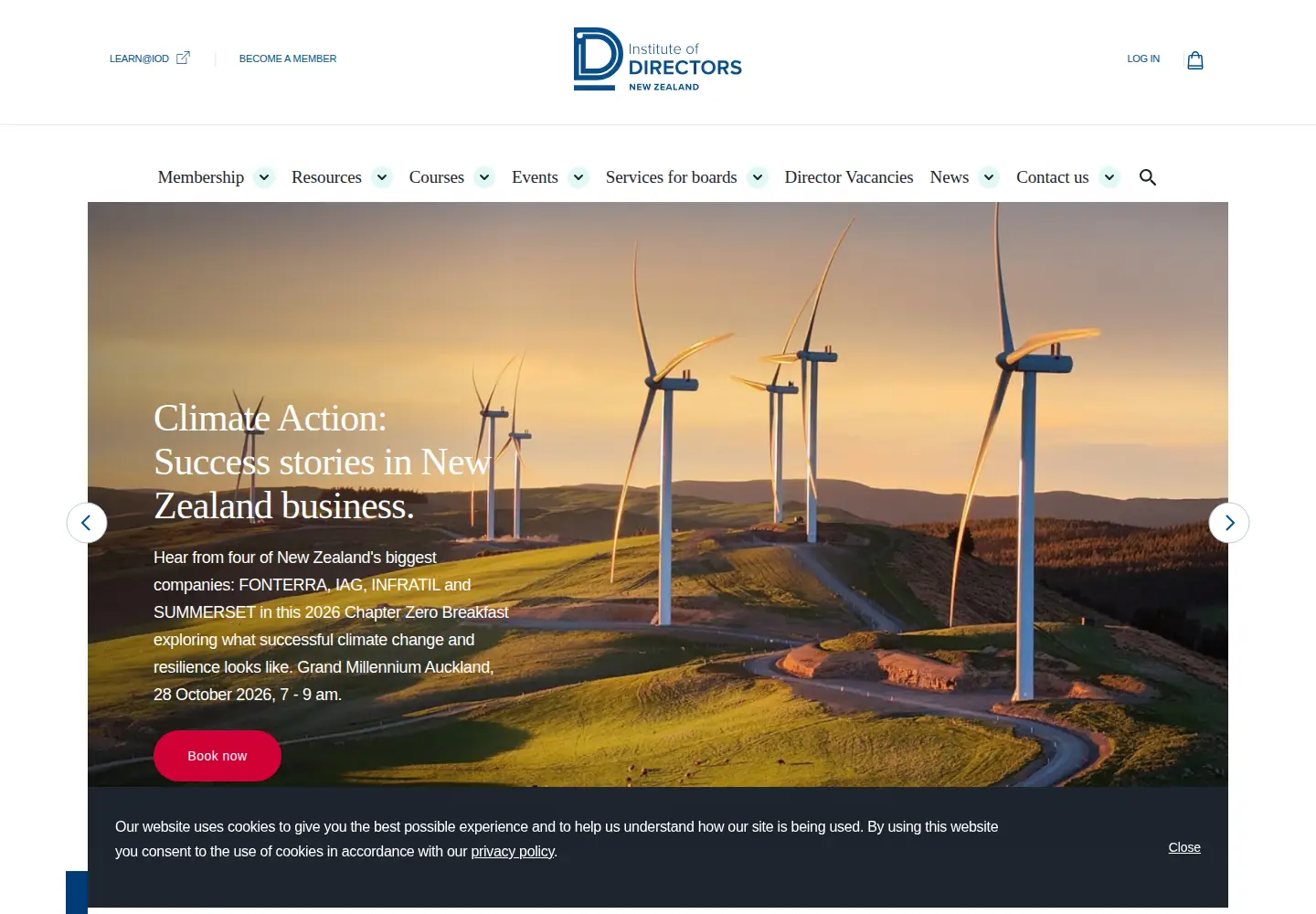
Task: Close the cookie consent banner
Action: tap(1184, 847)
